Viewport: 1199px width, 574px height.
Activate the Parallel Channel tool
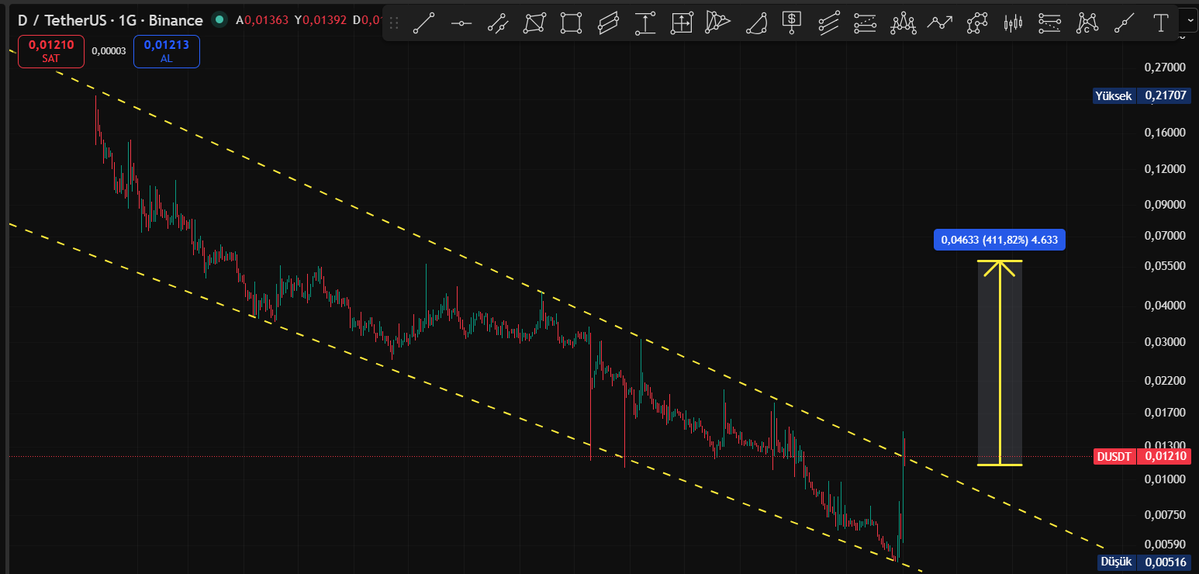[x=609, y=24]
